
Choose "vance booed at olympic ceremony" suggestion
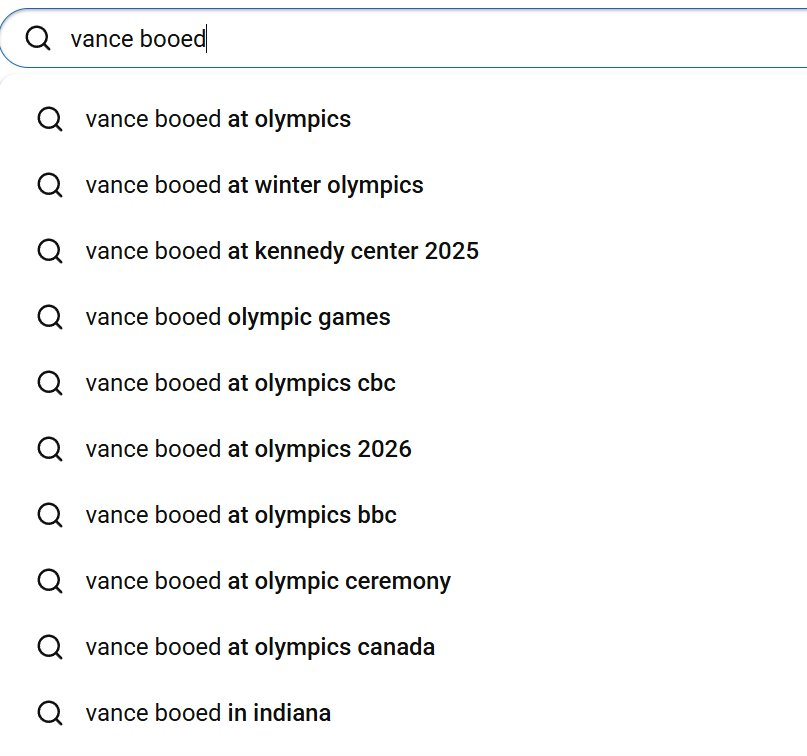[x=268, y=581]
